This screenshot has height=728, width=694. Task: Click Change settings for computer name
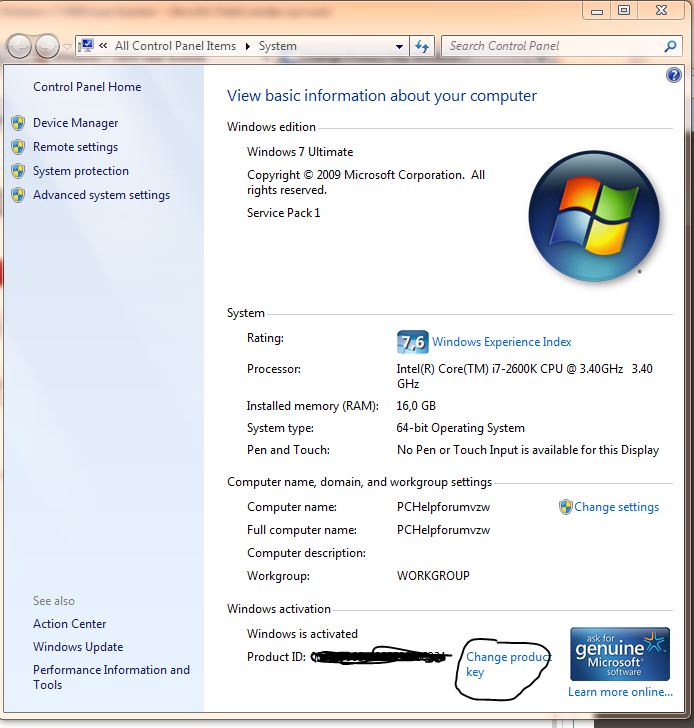(x=616, y=507)
